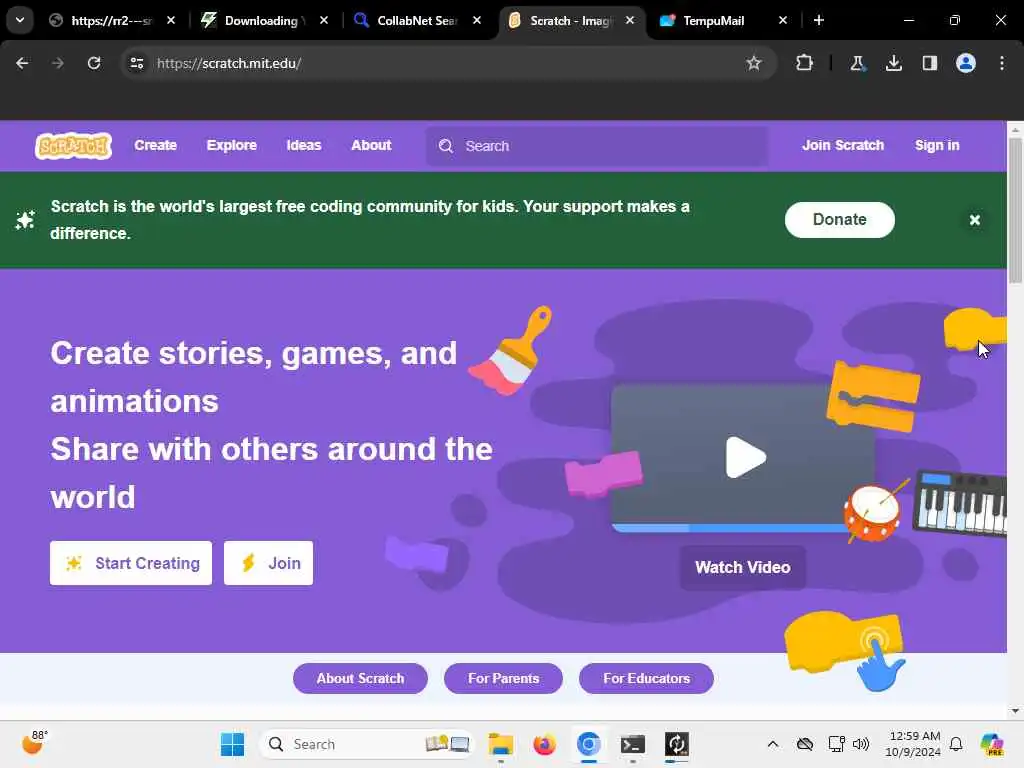
Task: Click the About Scratch button
Action: [x=360, y=679]
